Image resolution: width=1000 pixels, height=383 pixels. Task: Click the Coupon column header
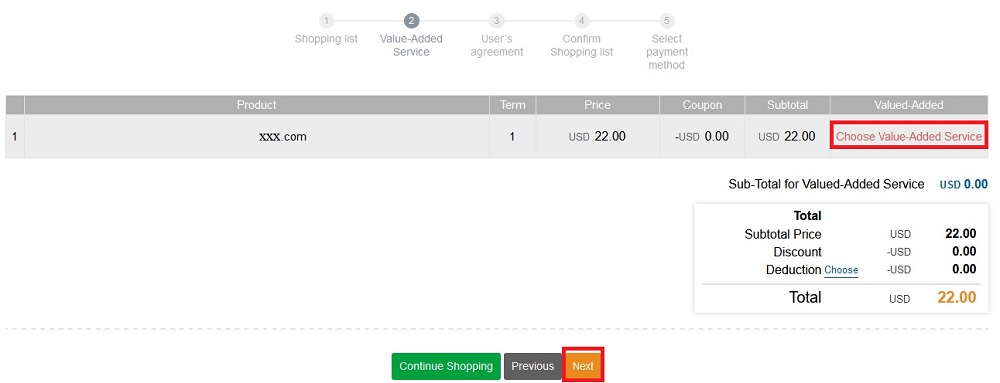click(702, 105)
